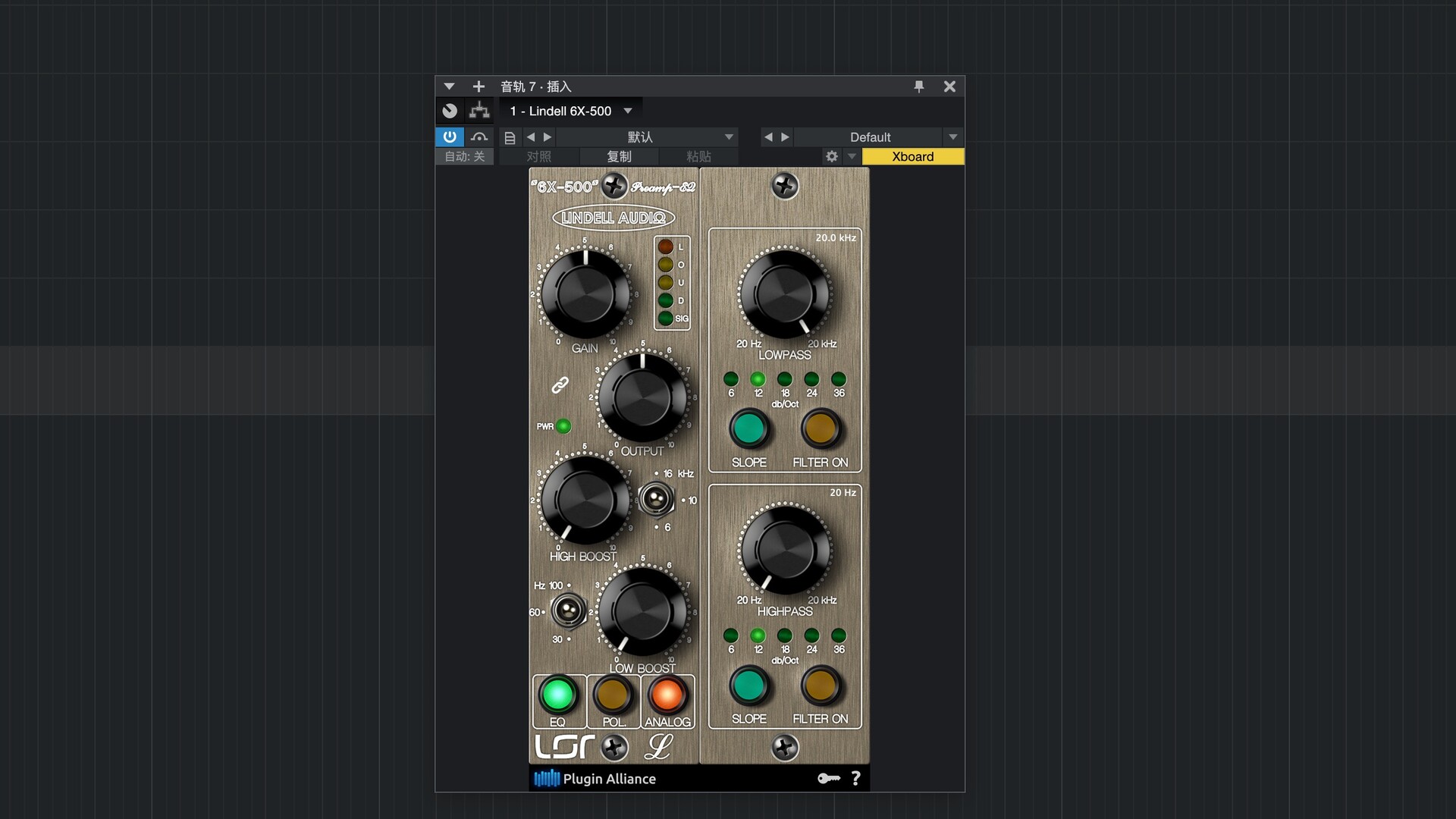The image size is (1456, 819).
Task: Click the 20.0 kHz lowpass value
Action: tap(836, 238)
